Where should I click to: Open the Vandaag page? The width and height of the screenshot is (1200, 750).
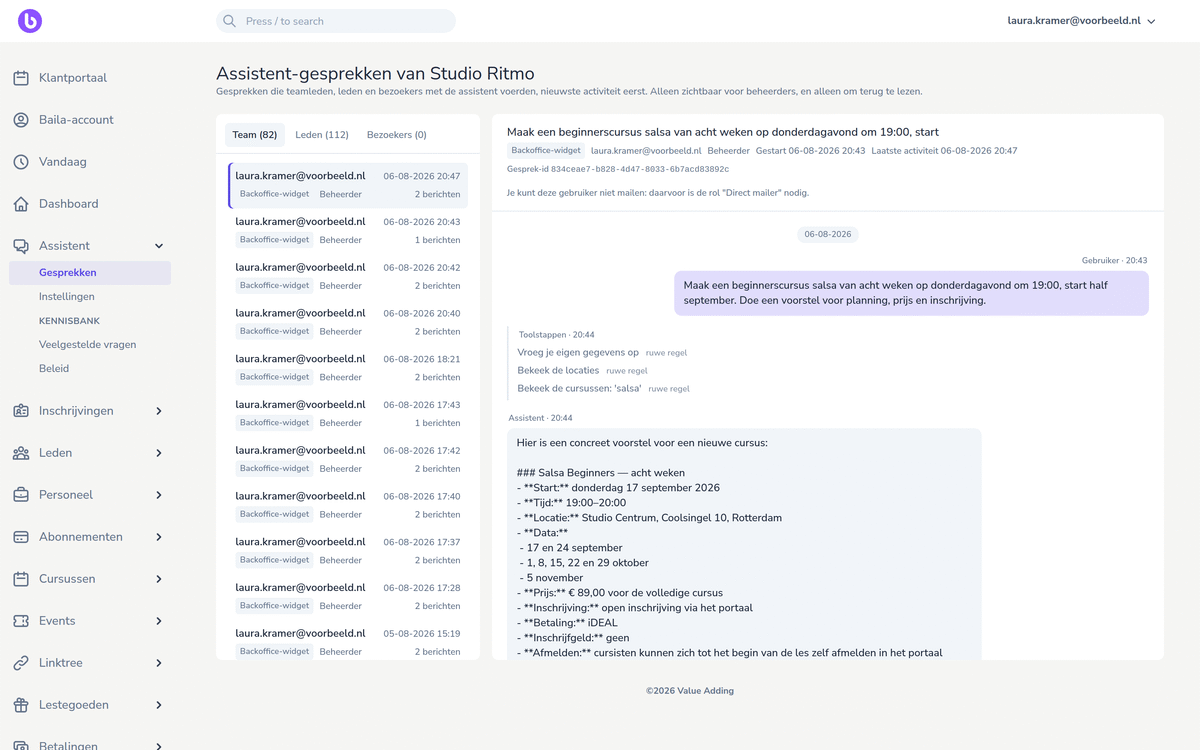[x=63, y=162]
